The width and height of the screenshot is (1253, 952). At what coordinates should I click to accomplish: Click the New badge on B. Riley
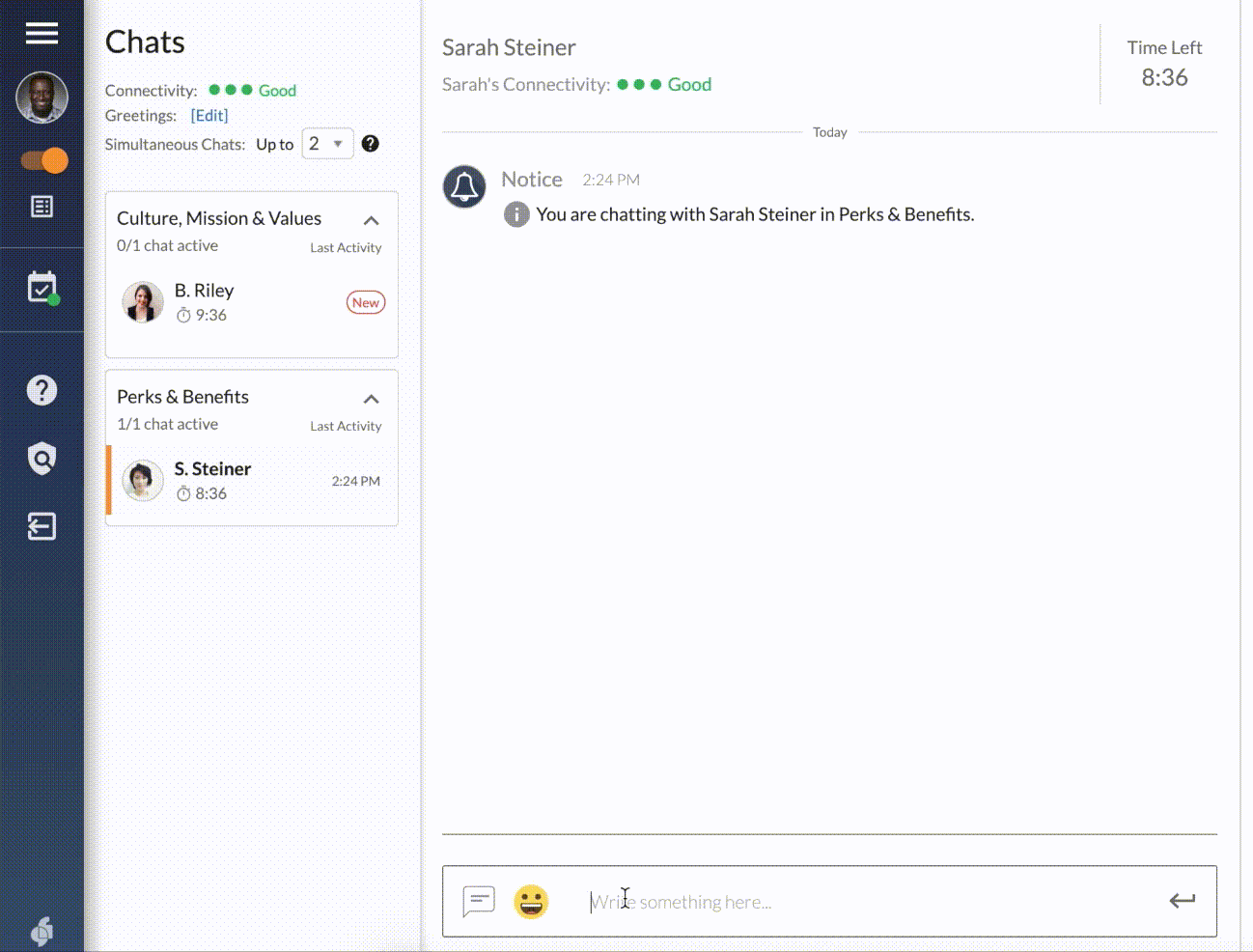click(365, 302)
